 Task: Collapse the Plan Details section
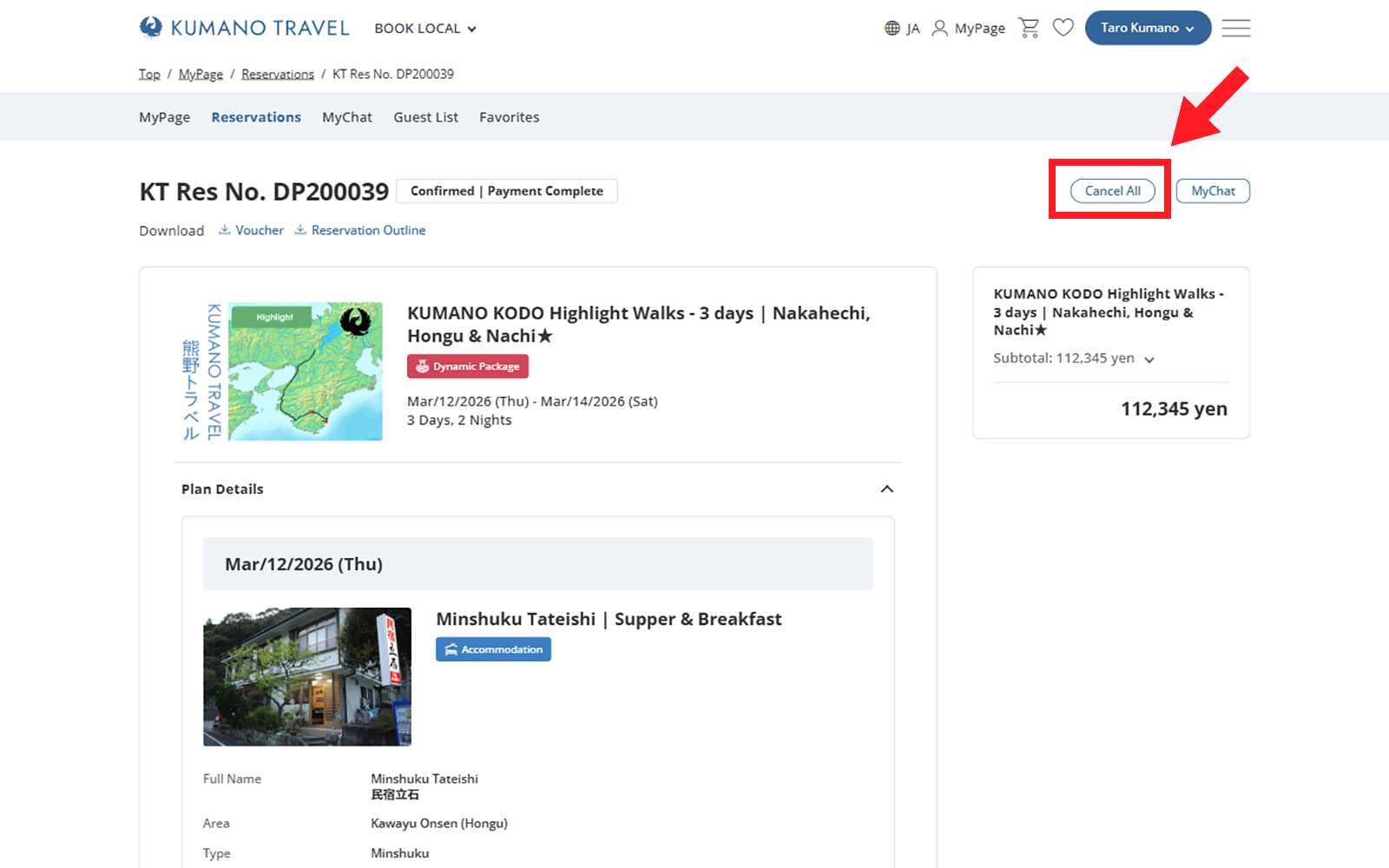click(x=886, y=489)
